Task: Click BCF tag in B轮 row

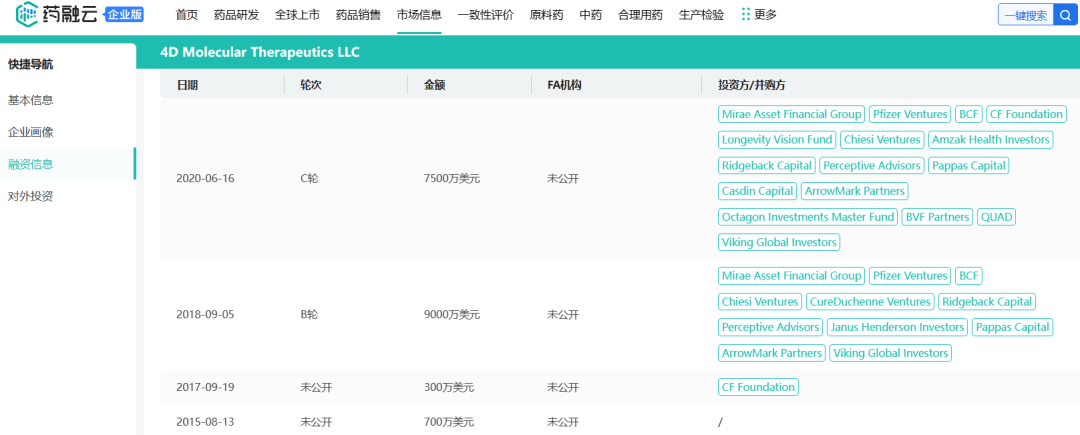Action: pyautogui.click(x=968, y=276)
